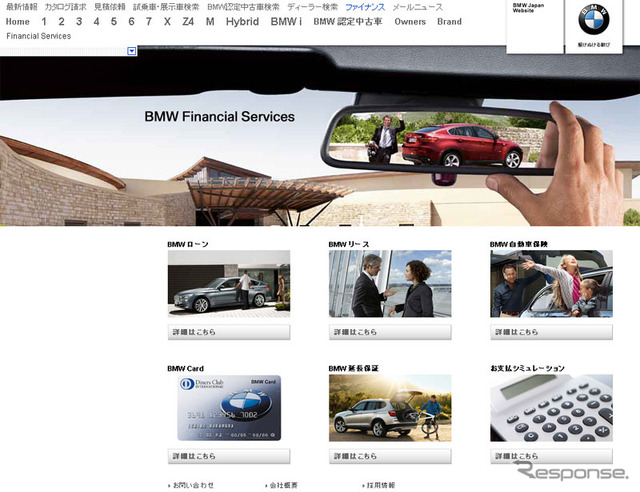This screenshot has height=492, width=640.
Task: Click the BMW Card Diners Club image
Action: point(229,408)
